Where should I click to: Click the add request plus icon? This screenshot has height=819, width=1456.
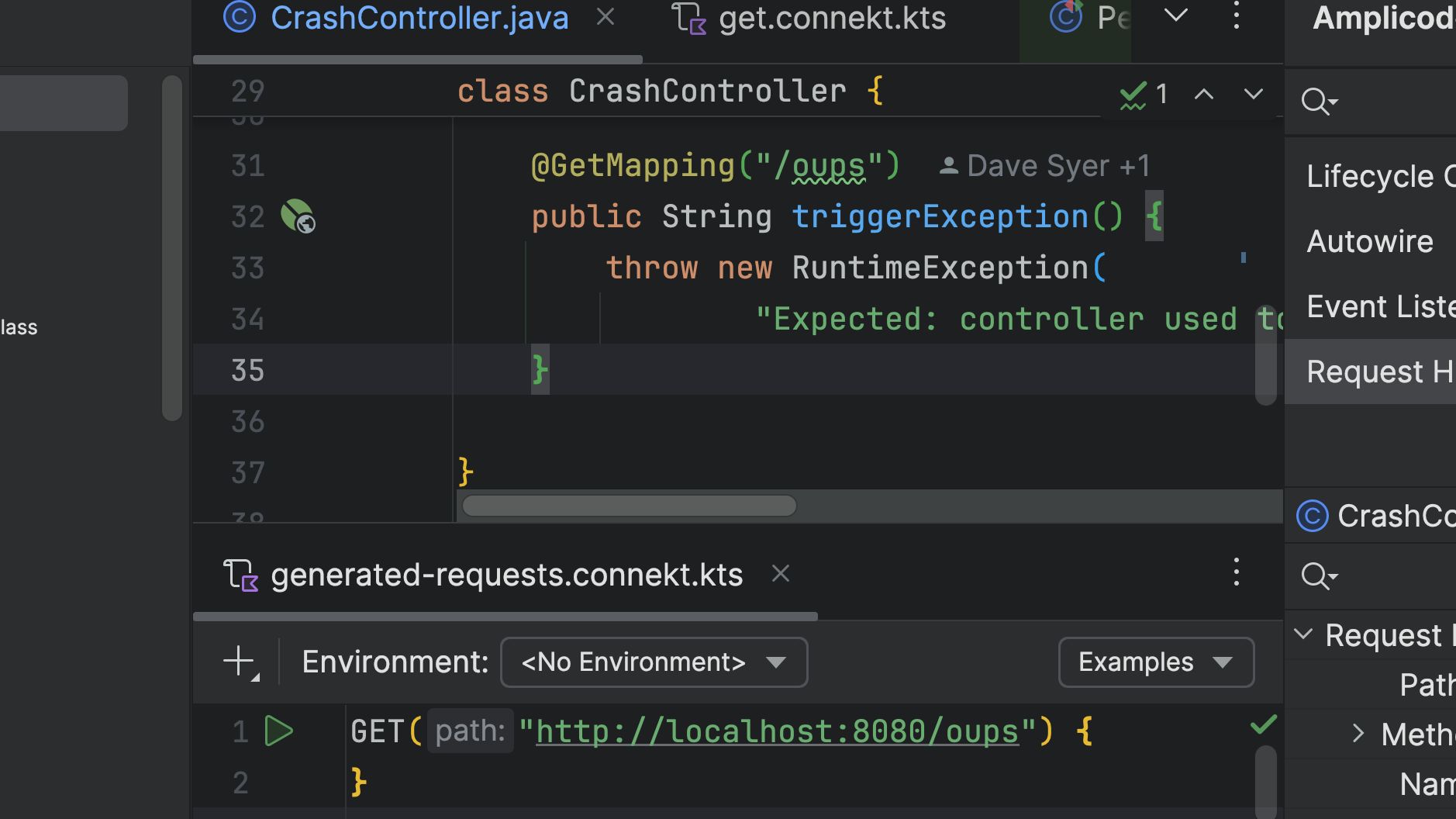[x=240, y=662]
